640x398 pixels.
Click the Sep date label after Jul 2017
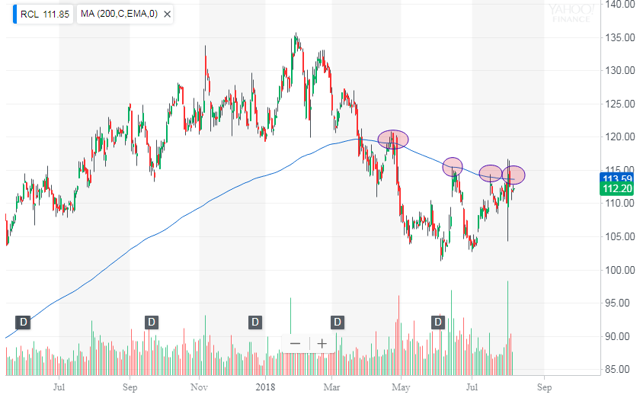pyautogui.click(x=129, y=387)
